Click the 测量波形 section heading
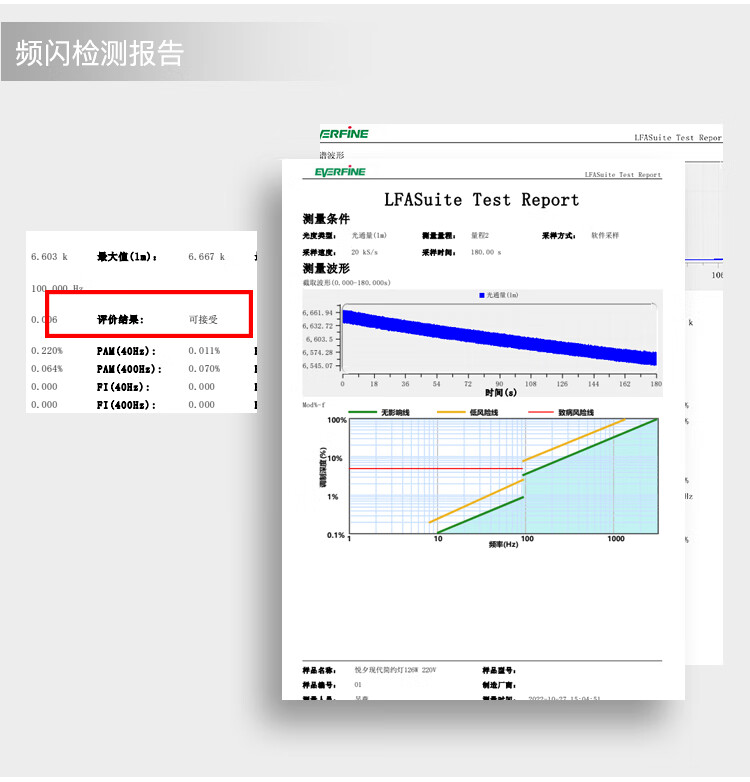This screenshot has height=782, width=750. tap(326, 268)
